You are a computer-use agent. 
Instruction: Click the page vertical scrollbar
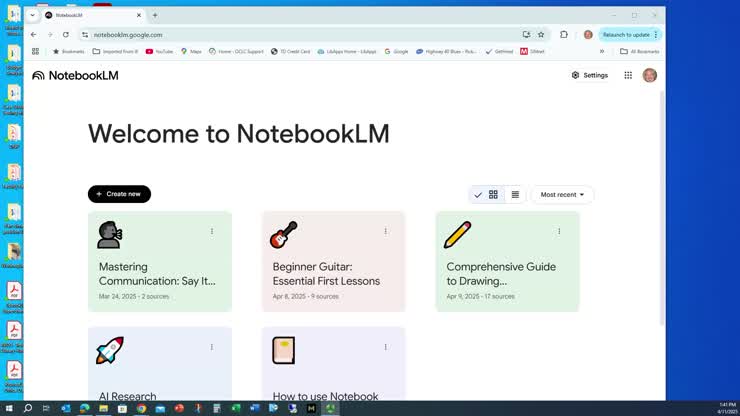662,208
